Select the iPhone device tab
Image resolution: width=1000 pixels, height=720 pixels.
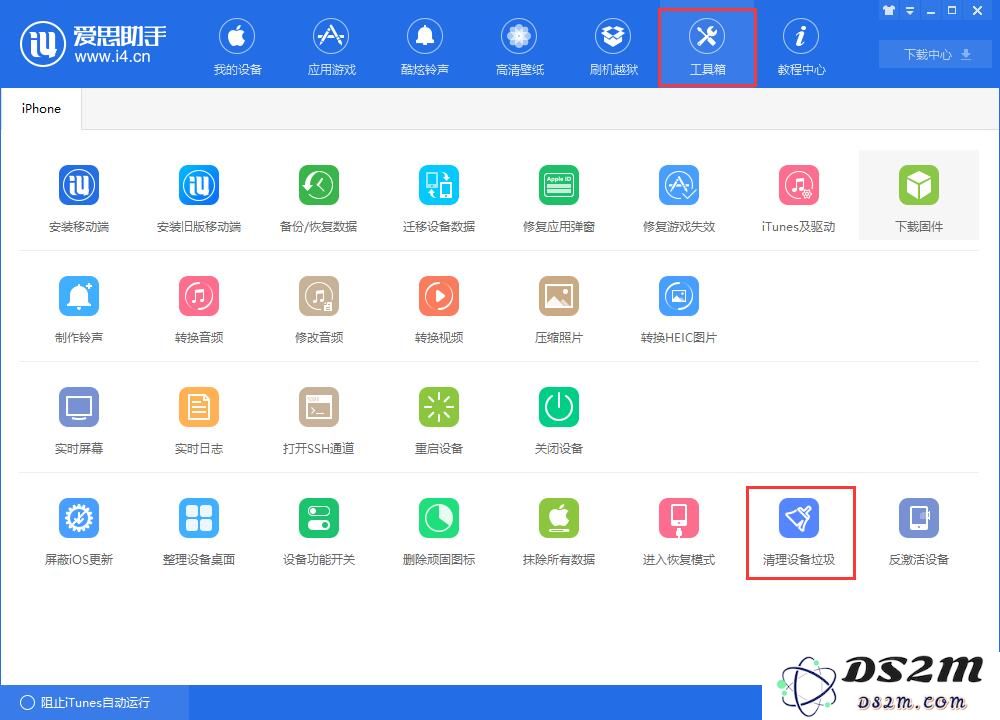pyautogui.click(x=41, y=109)
